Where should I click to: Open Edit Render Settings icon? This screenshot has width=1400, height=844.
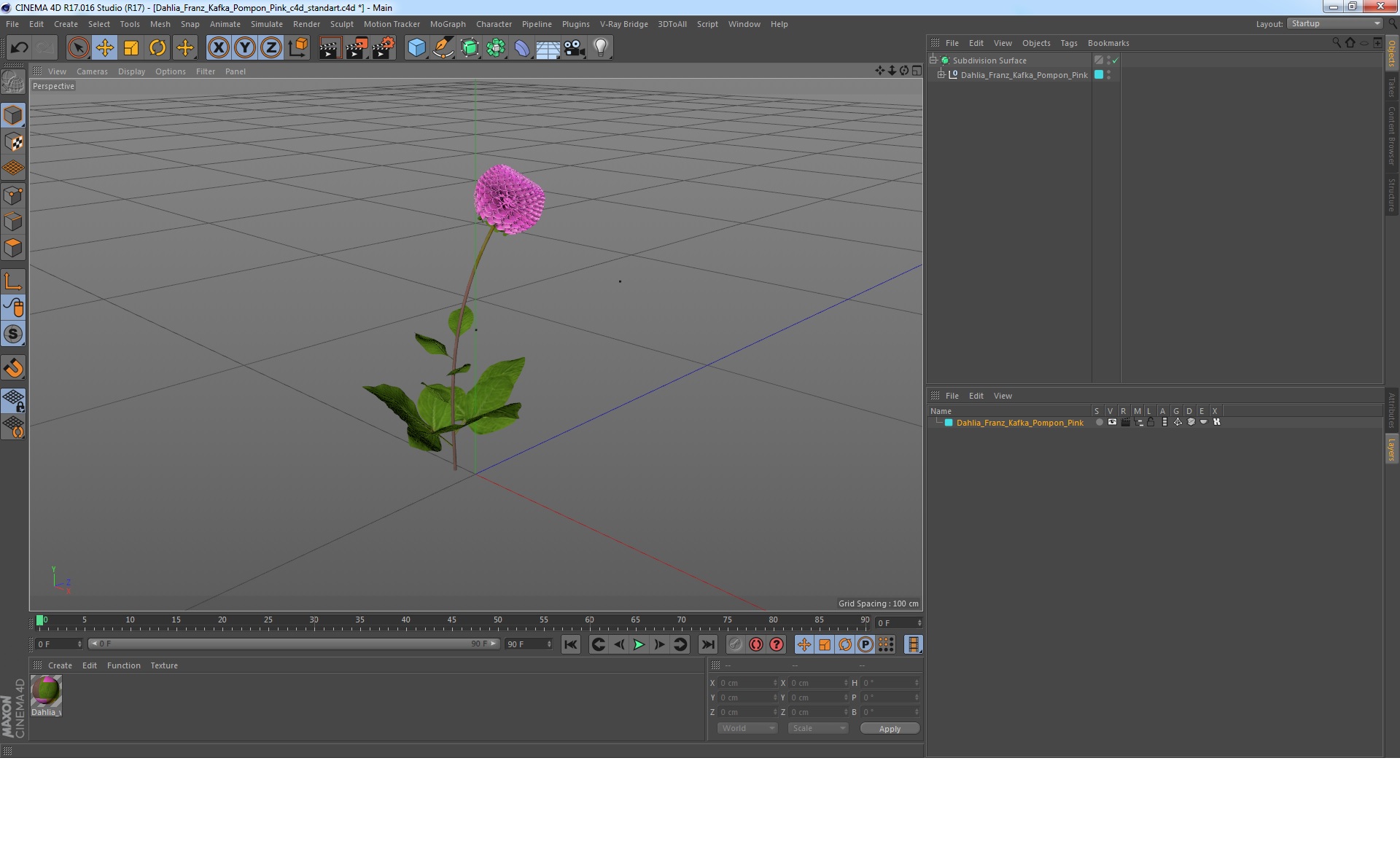coord(384,48)
